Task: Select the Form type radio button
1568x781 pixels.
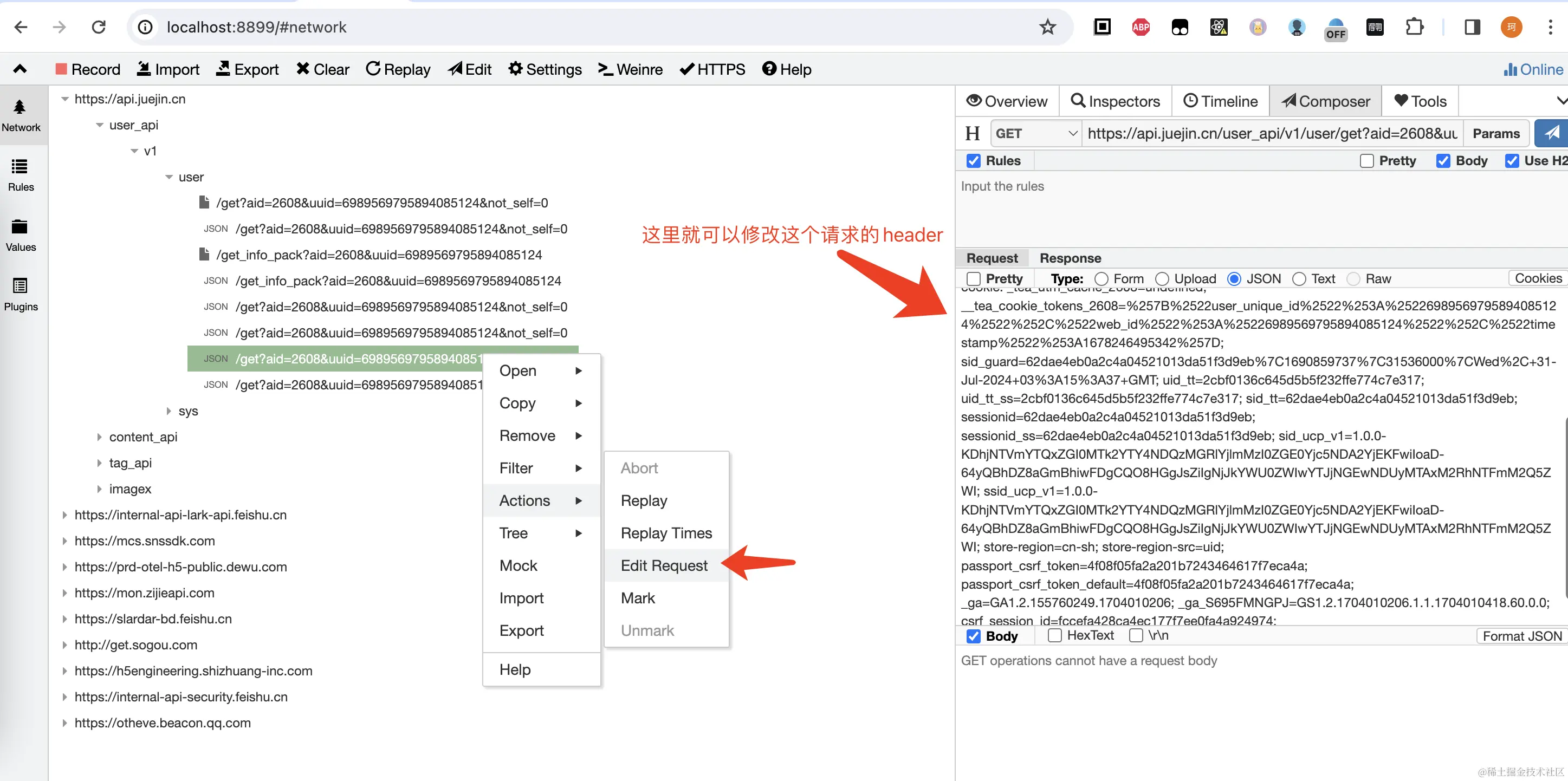Action: (x=1101, y=278)
